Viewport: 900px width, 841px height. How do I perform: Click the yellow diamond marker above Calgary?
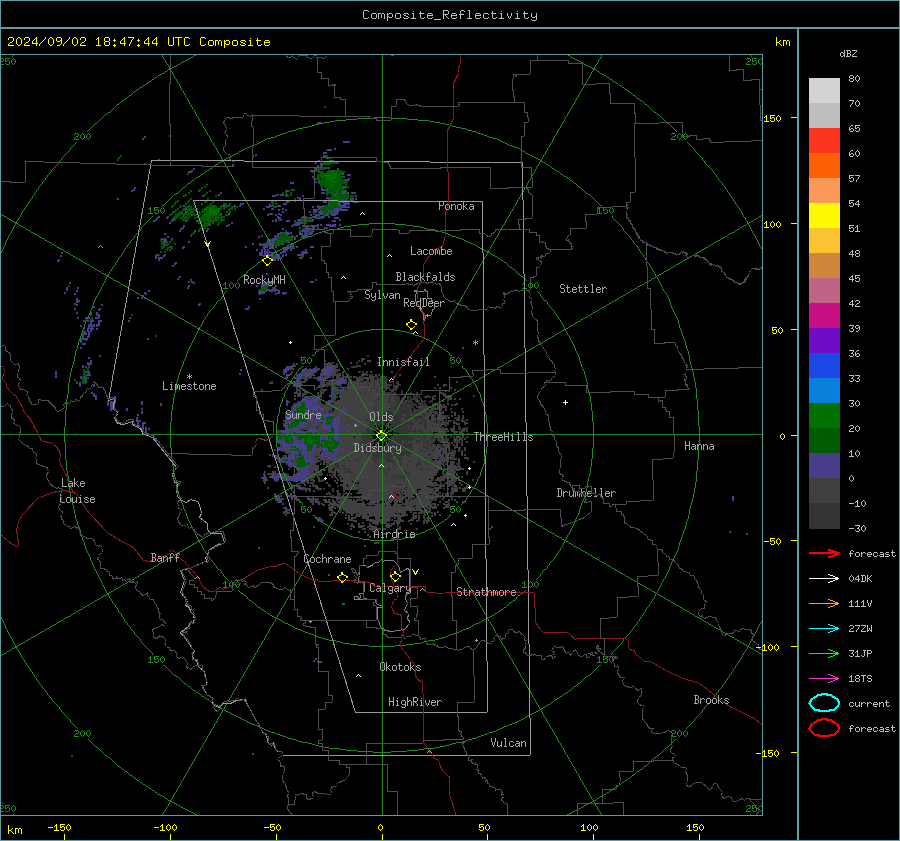(x=395, y=576)
